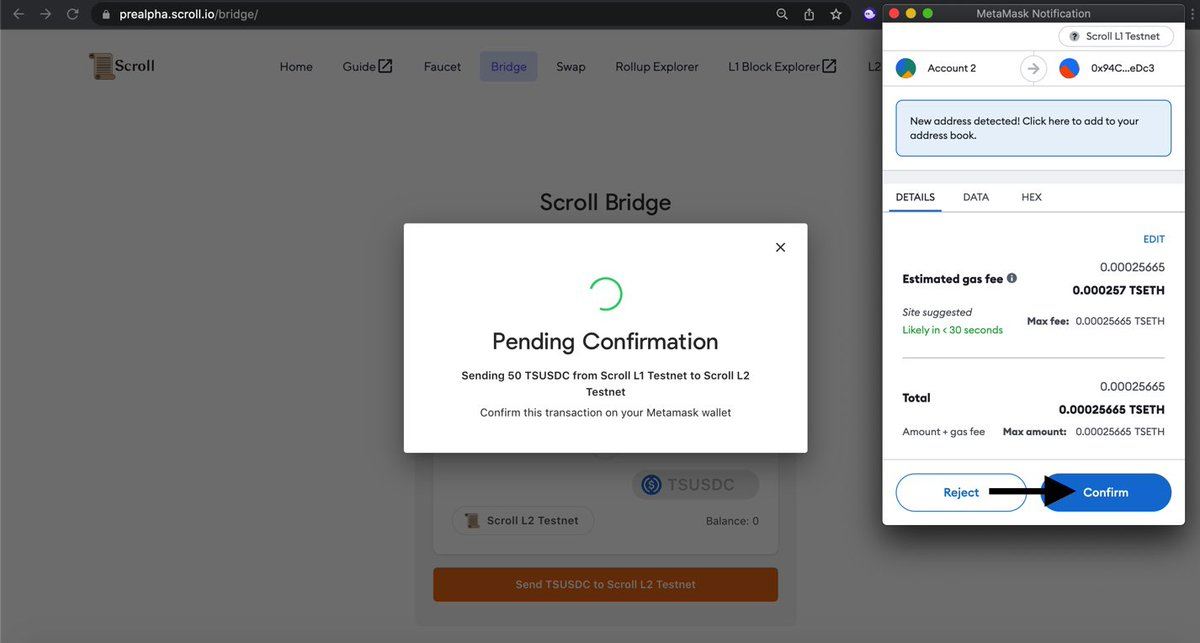
Task: Click the Scroll Bridge page title
Action: tap(605, 202)
